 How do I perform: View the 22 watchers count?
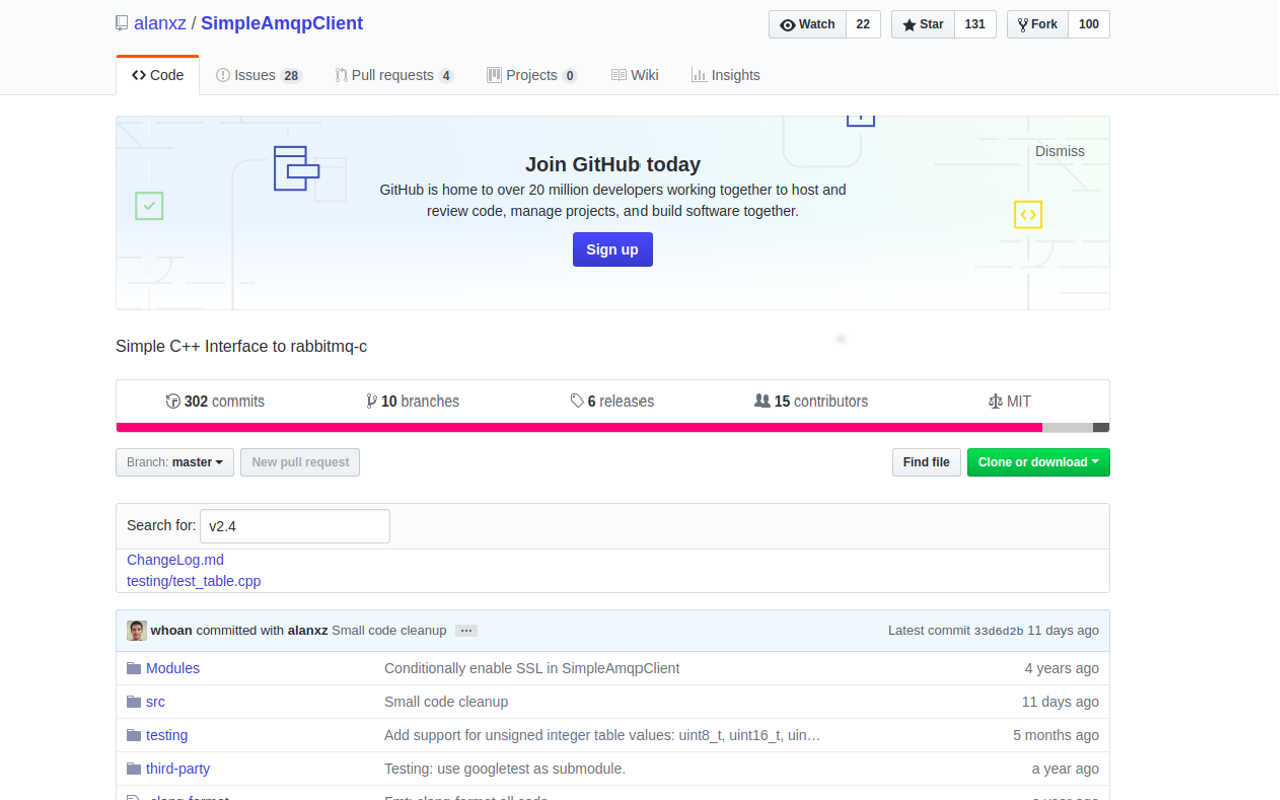point(863,24)
